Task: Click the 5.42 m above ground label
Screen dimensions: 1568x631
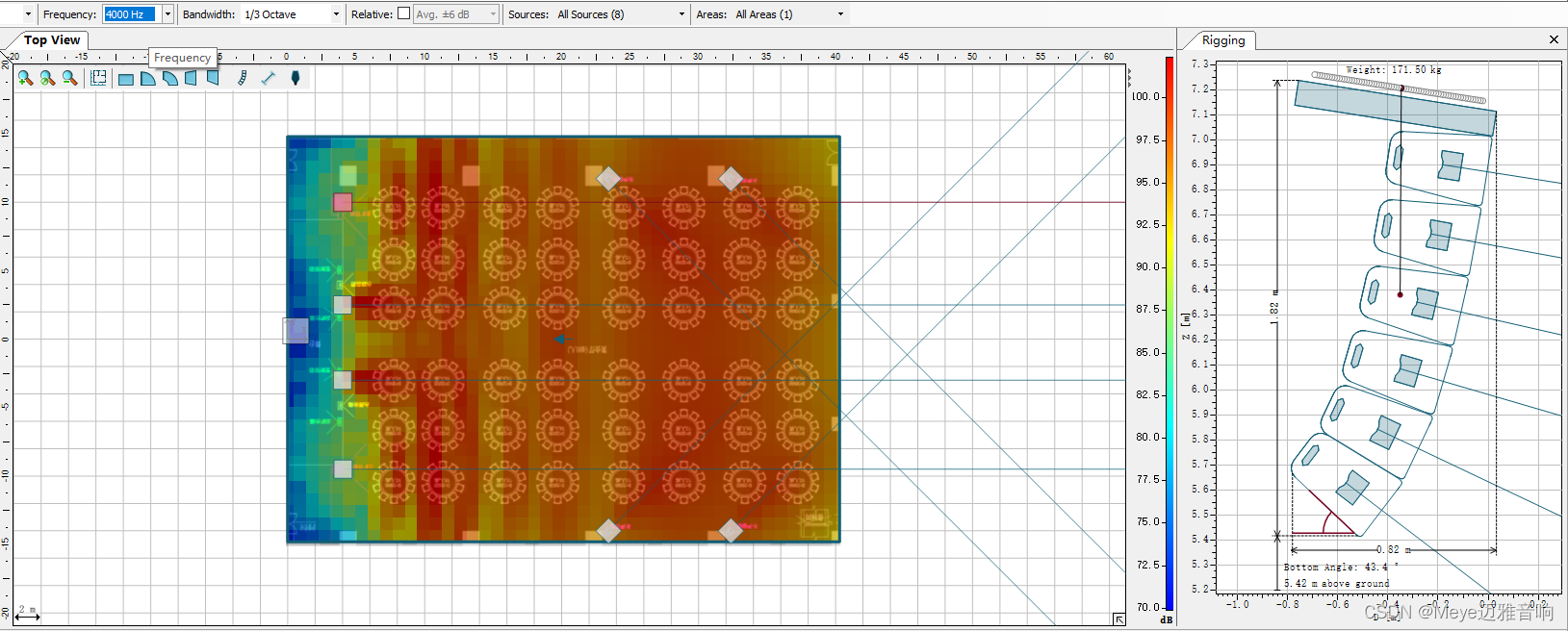Action: (x=1336, y=584)
